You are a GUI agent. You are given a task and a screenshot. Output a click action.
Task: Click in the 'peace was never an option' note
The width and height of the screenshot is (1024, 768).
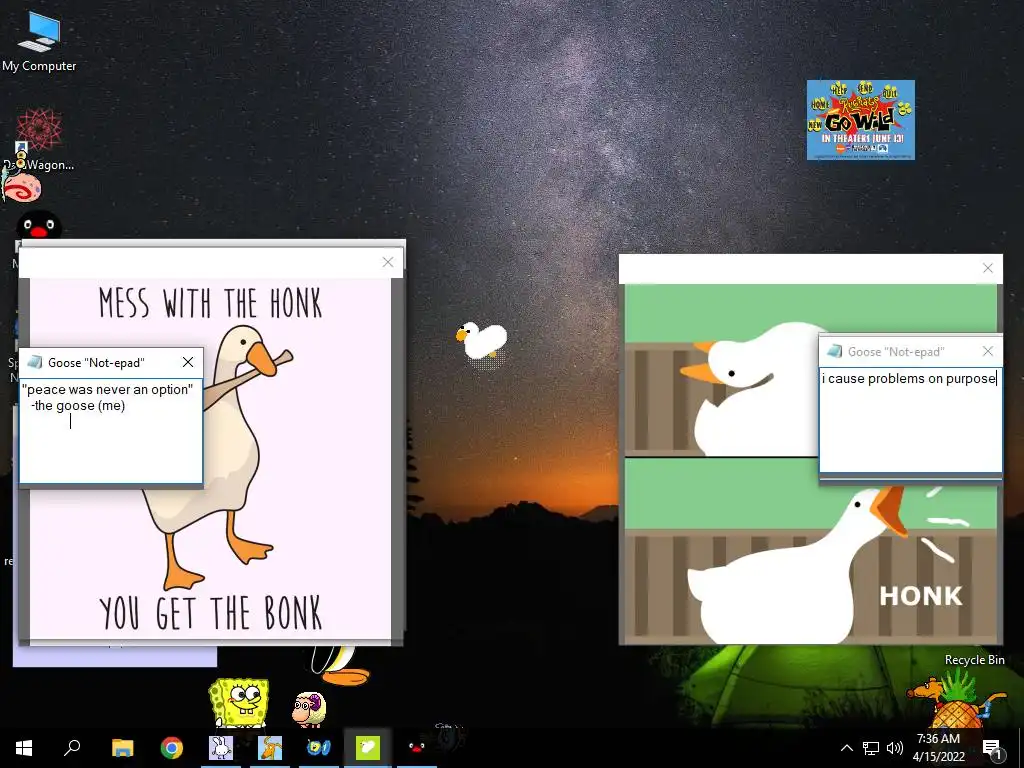pyautogui.click(x=111, y=431)
